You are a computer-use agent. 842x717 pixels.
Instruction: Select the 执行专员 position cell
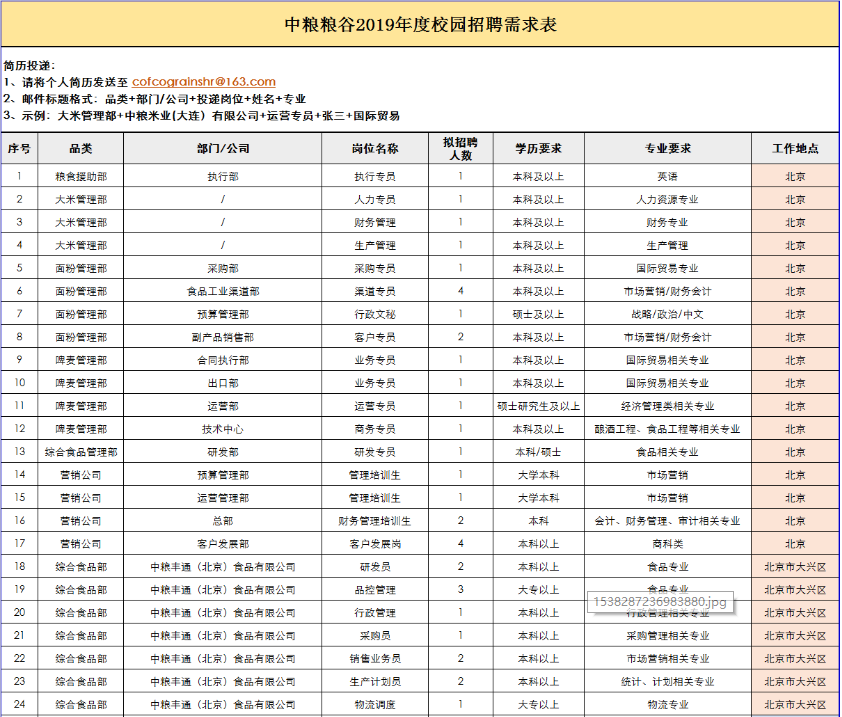point(375,176)
